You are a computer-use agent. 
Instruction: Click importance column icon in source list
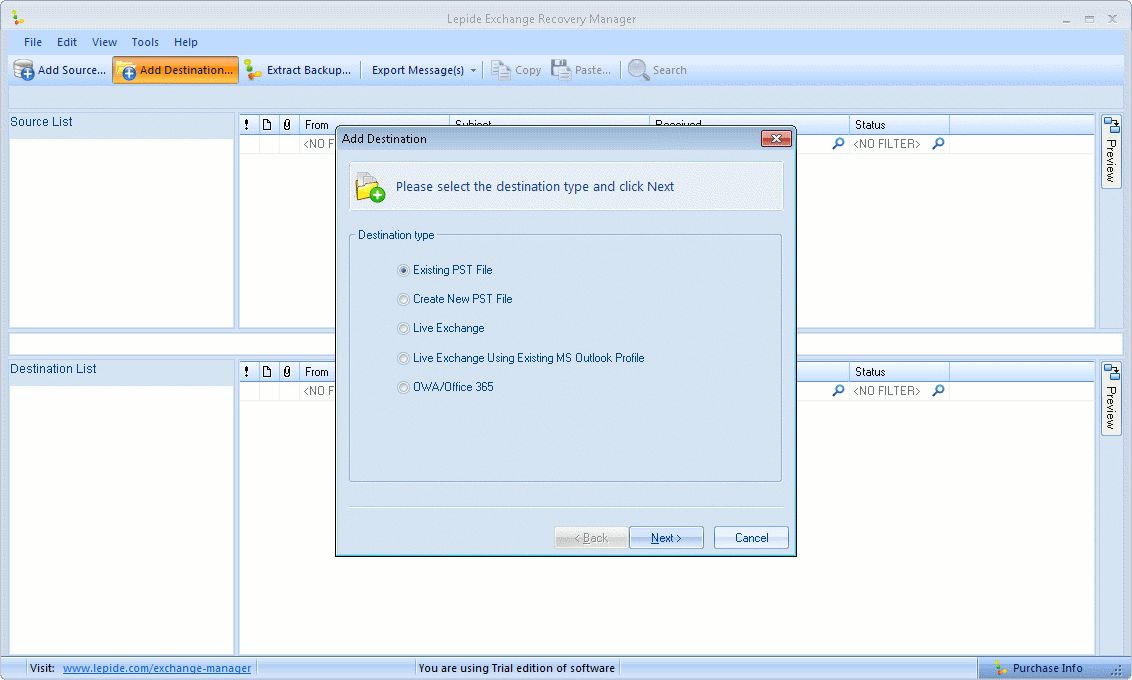point(247,125)
